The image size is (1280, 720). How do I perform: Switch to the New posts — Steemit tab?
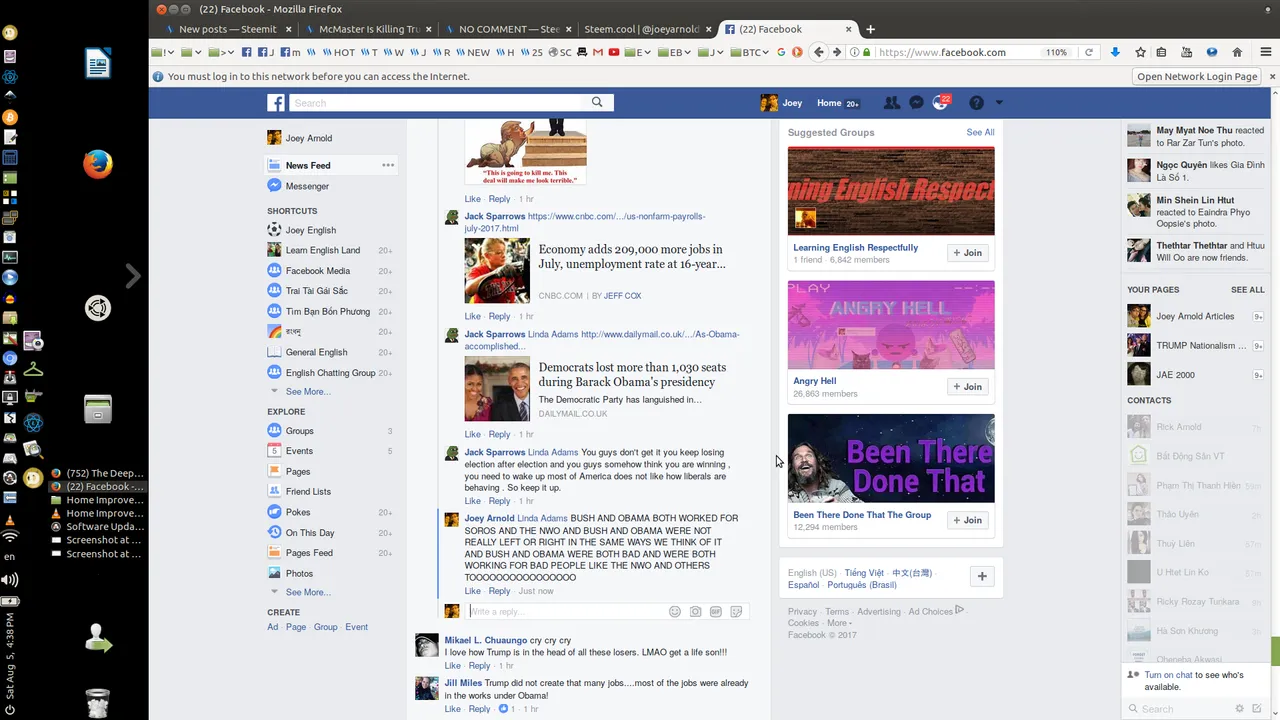pos(227,29)
